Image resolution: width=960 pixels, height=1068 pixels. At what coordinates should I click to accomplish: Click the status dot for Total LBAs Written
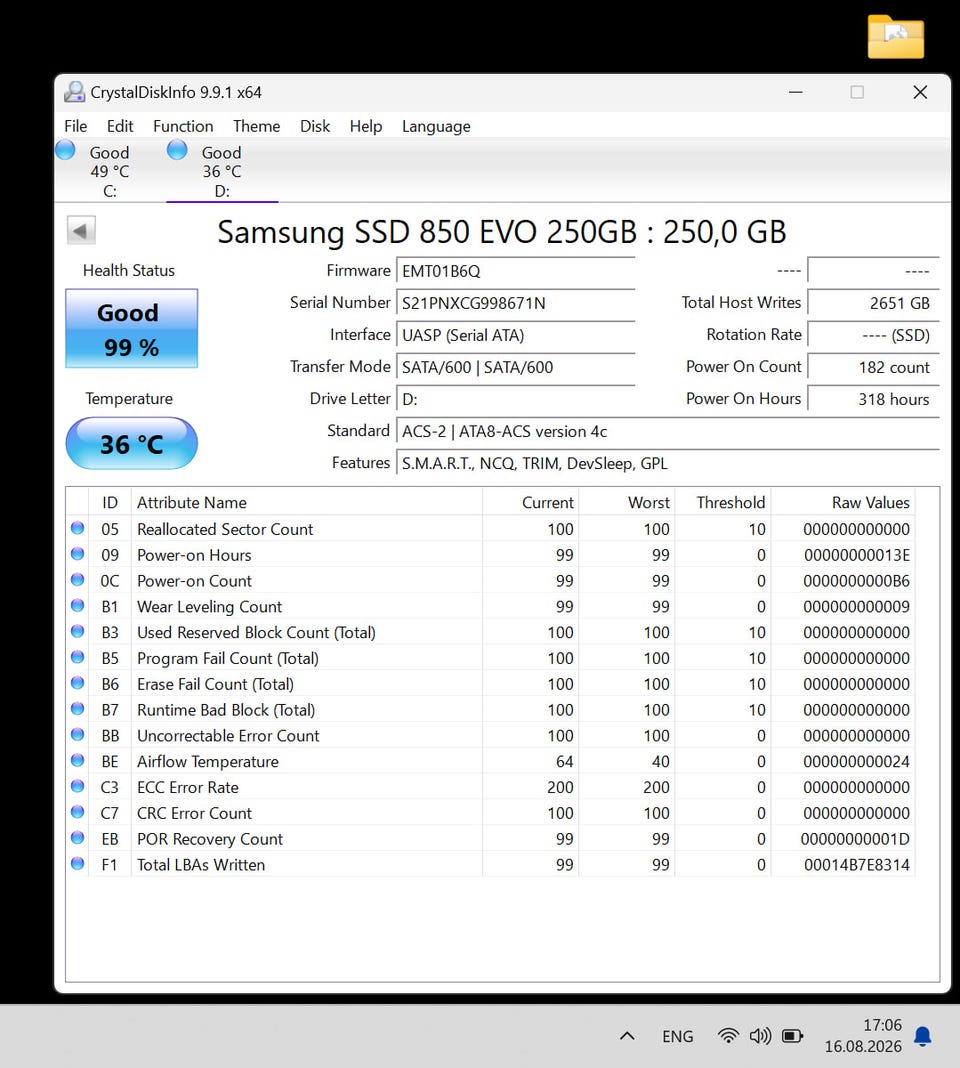point(78,864)
